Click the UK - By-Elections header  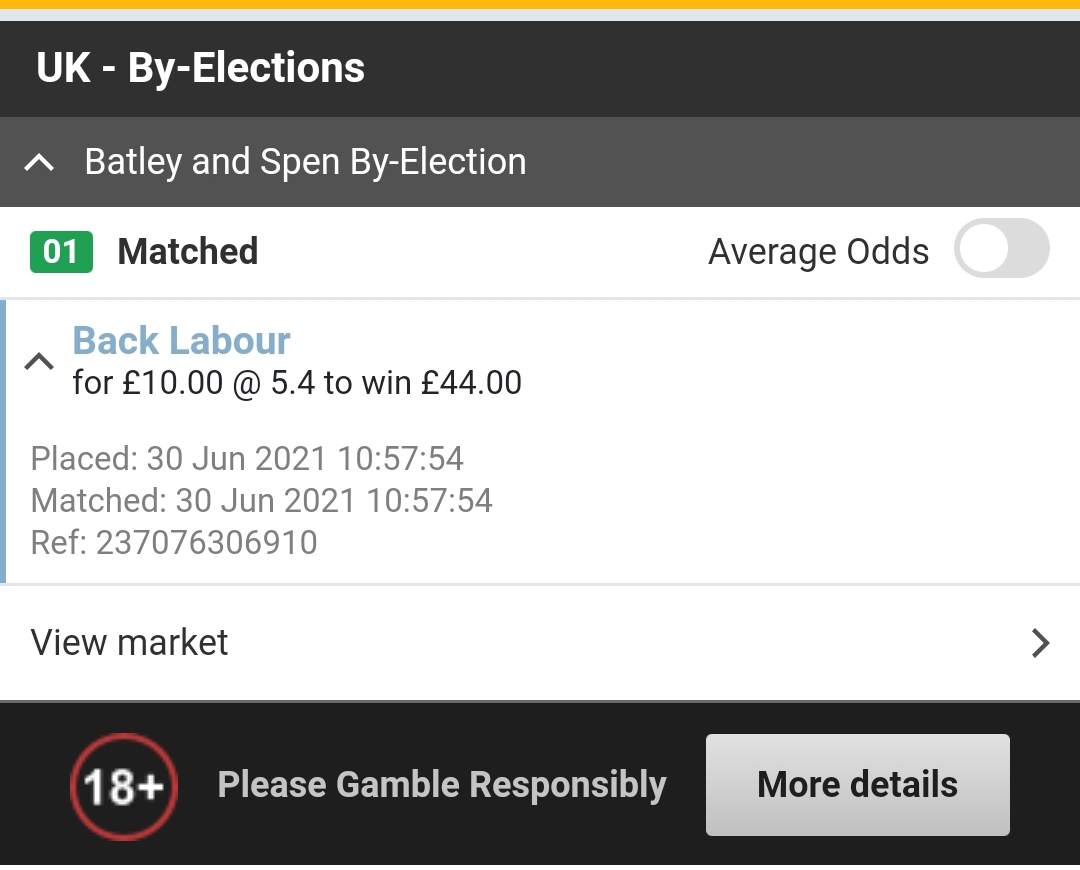point(201,69)
